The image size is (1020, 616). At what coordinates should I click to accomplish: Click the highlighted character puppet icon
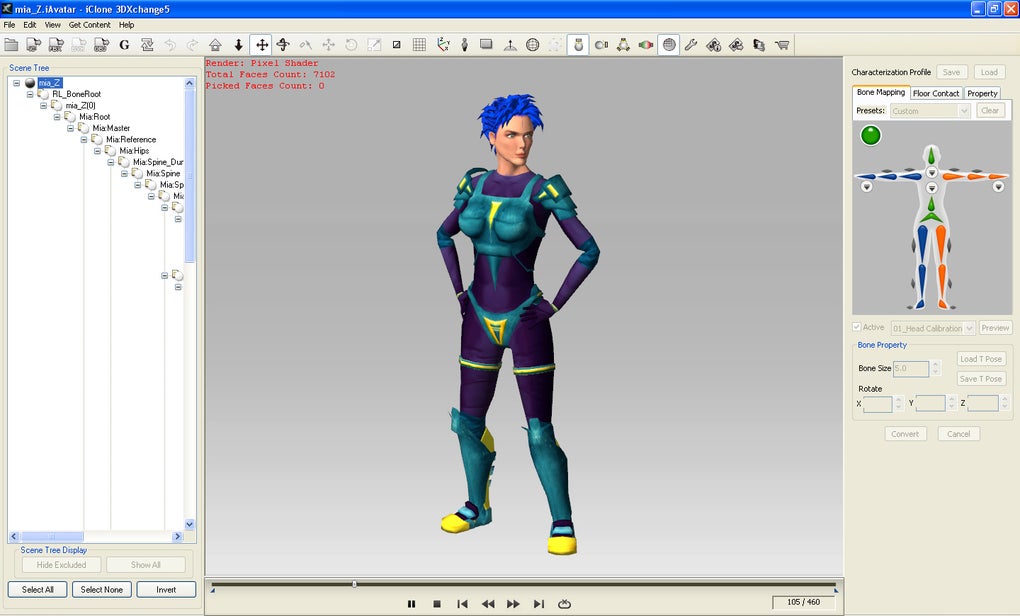(x=578, y=45)
